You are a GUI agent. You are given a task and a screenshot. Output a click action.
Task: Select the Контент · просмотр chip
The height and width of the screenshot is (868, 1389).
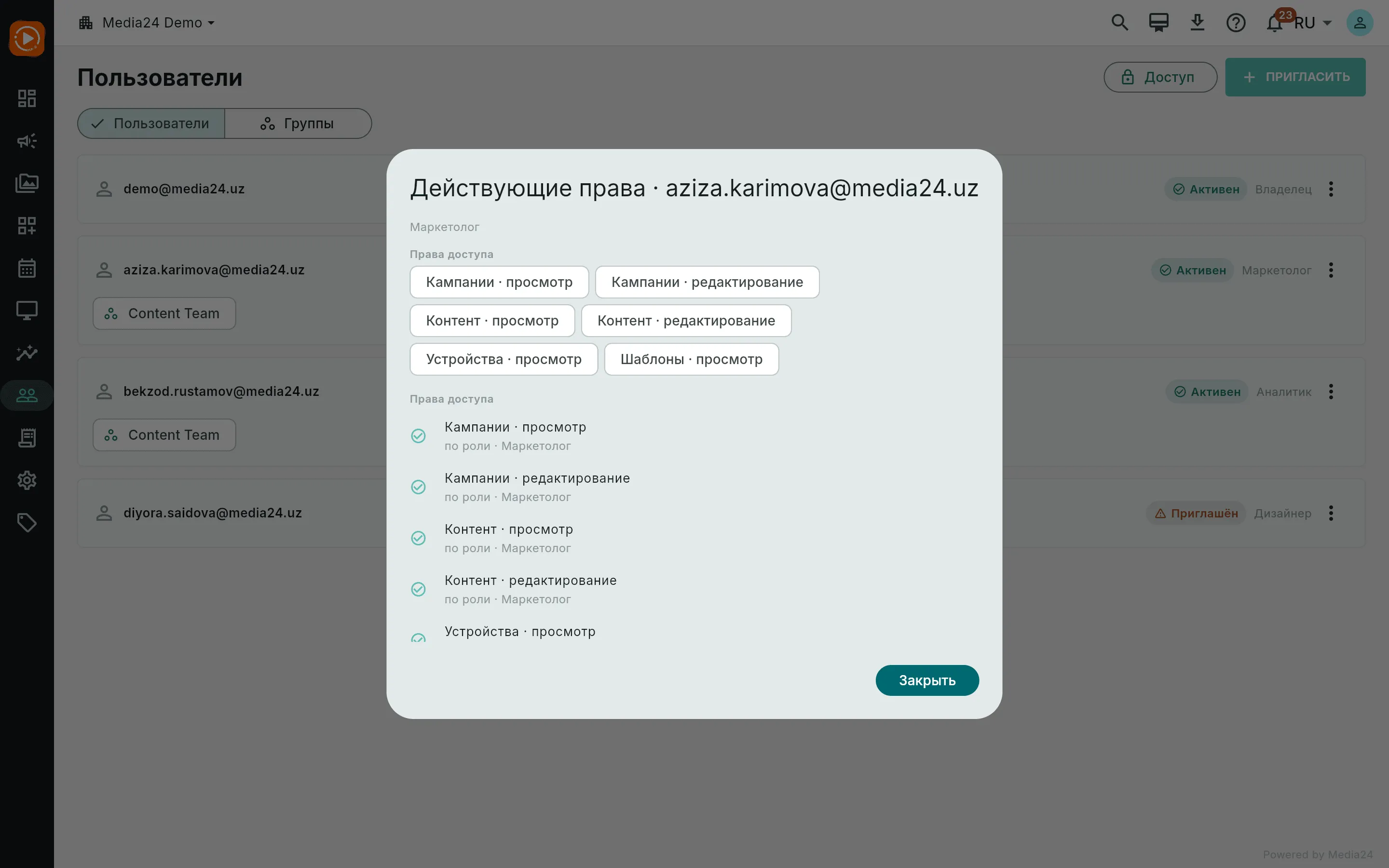click(x=492, y=320)
